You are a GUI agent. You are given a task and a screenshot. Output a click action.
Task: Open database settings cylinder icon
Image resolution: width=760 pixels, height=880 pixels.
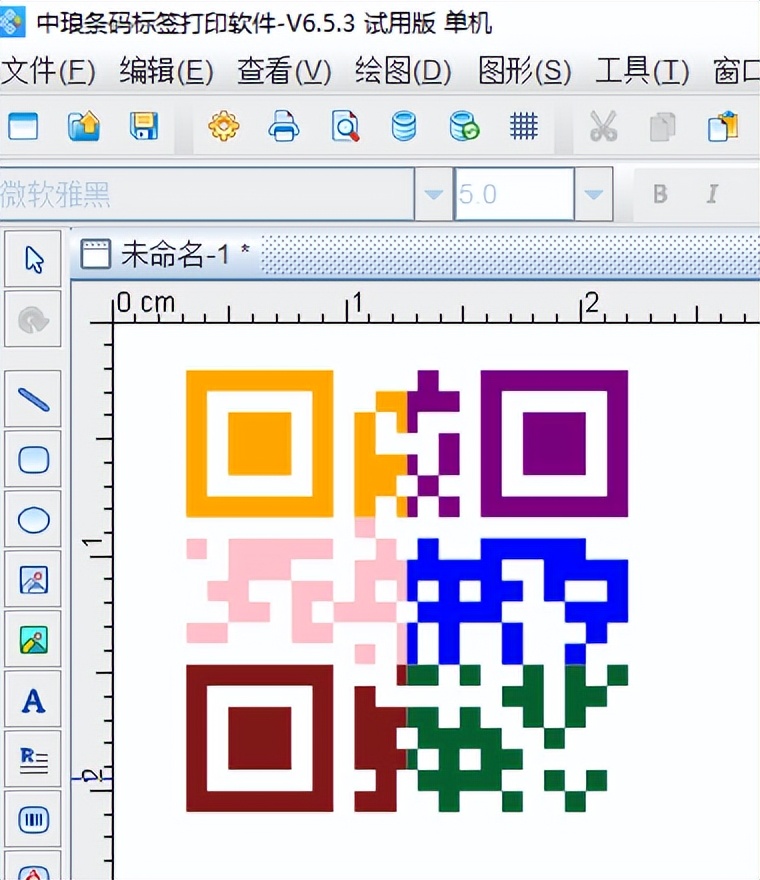[x=404, y=126]
